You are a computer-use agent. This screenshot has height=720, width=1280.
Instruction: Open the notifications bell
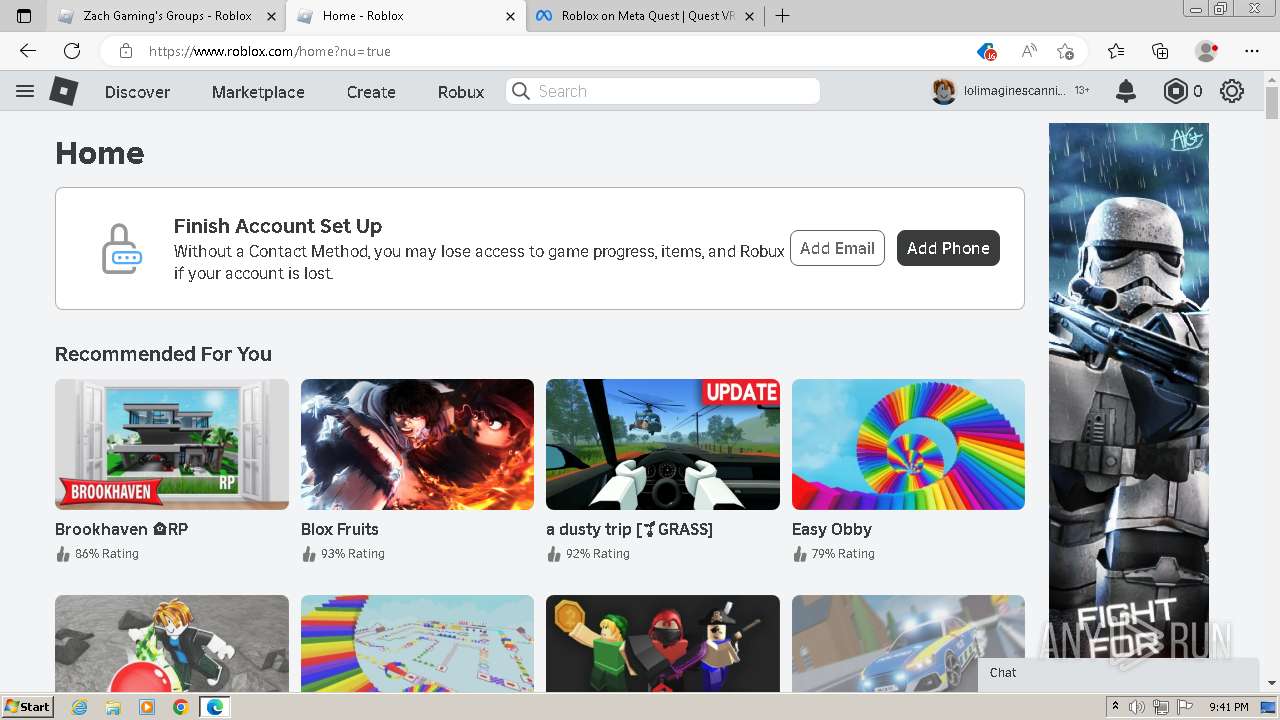click(1126, 91)
